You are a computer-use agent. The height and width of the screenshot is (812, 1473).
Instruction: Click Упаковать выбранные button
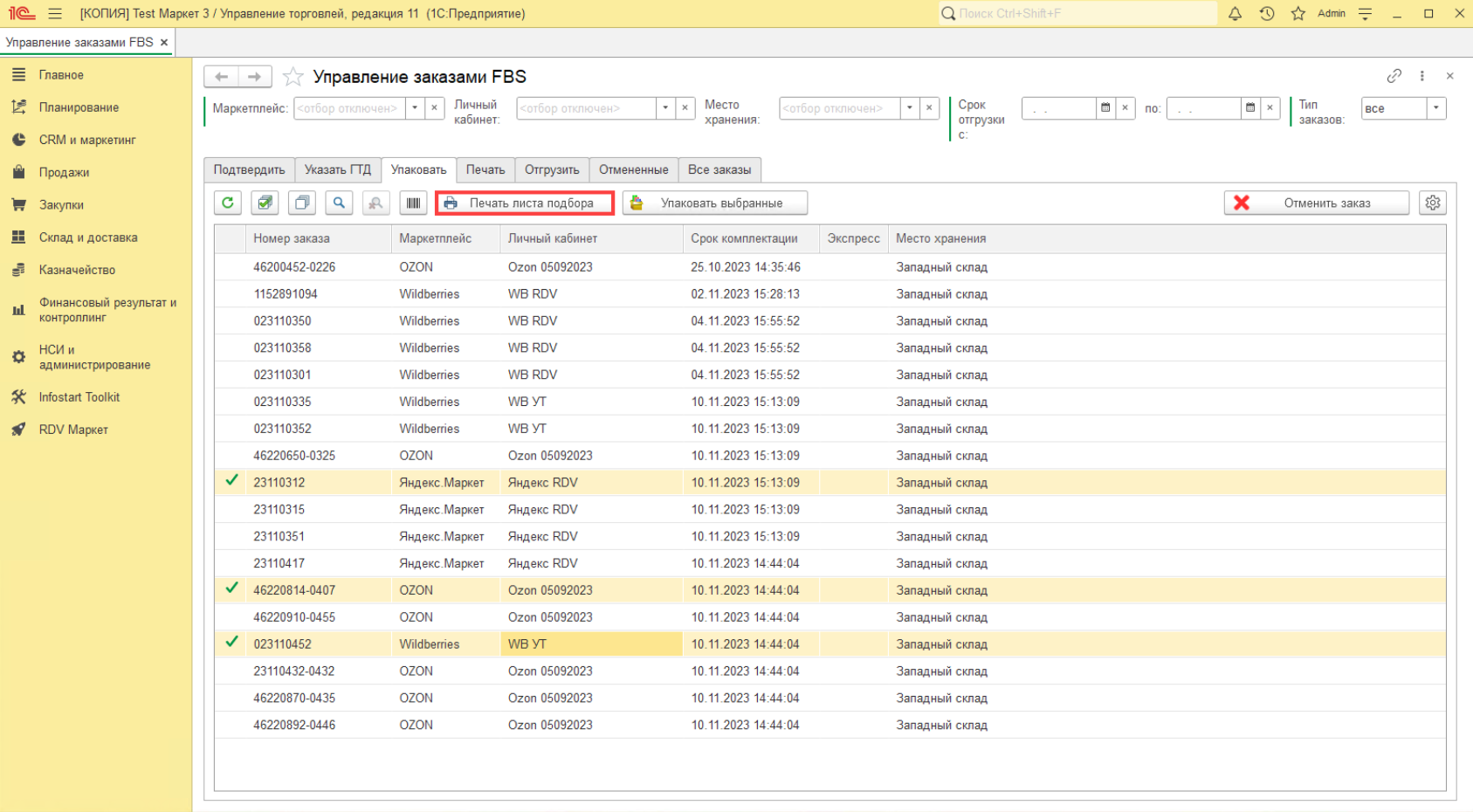click(715, 203)
